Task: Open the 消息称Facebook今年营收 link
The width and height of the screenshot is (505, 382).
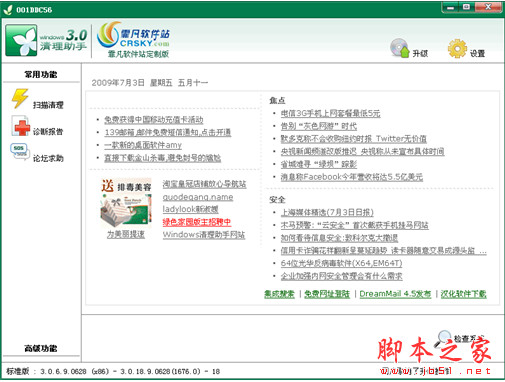Action: (x=352, y=177)
